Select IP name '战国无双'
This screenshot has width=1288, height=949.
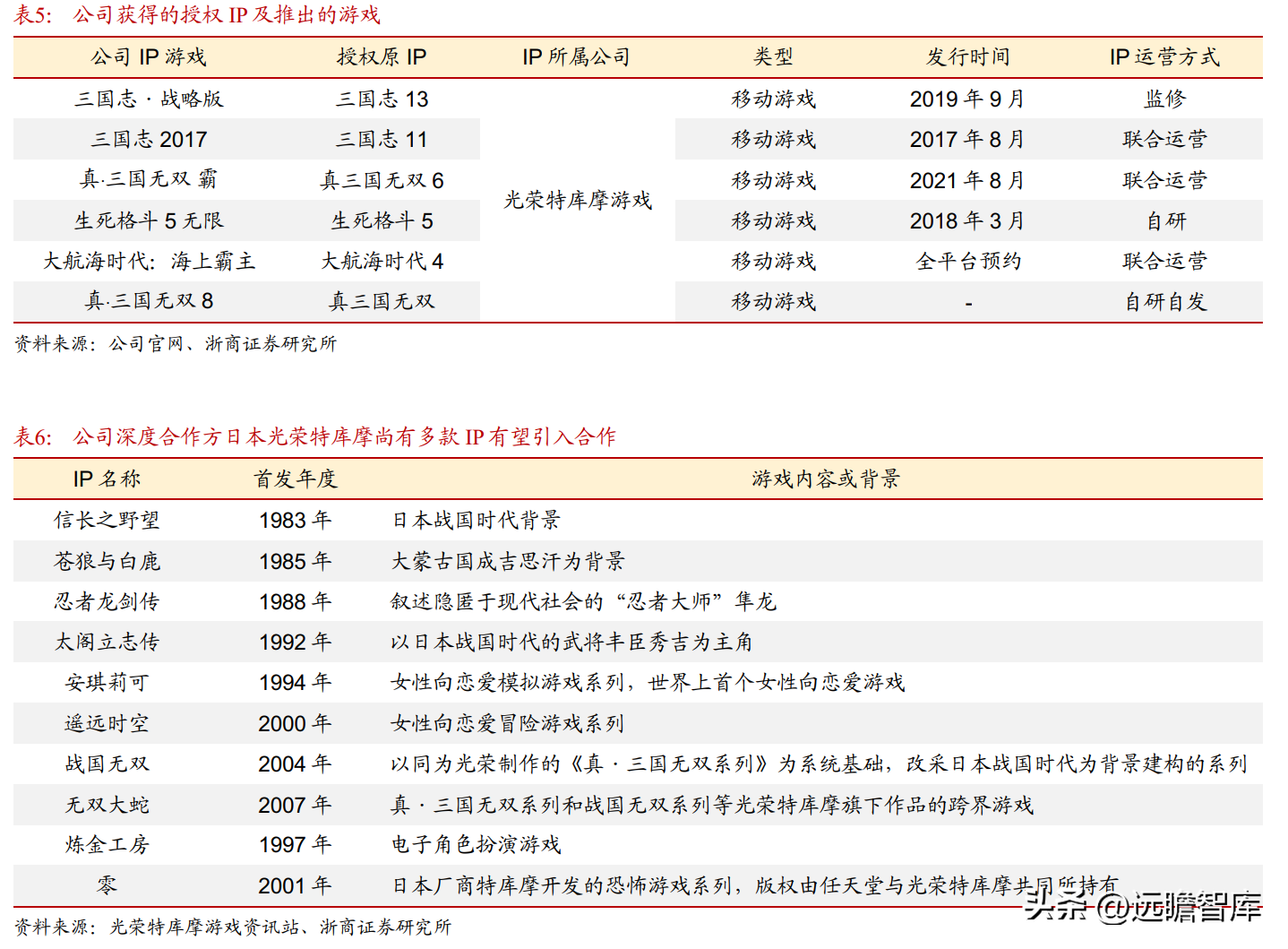pos(107,764)
